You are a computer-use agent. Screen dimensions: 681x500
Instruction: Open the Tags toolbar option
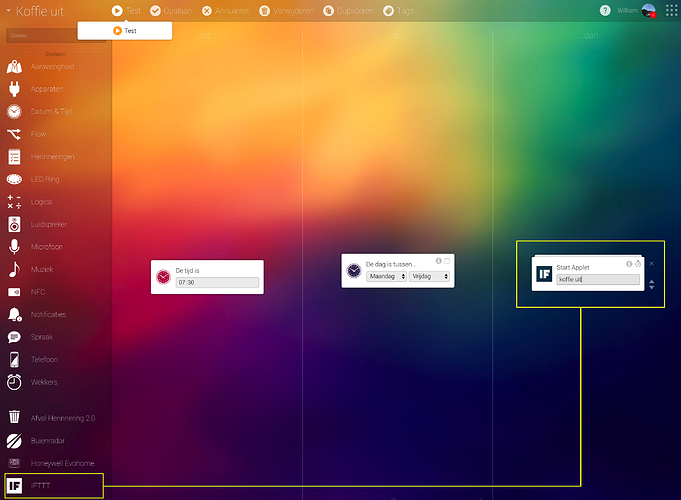398,11
